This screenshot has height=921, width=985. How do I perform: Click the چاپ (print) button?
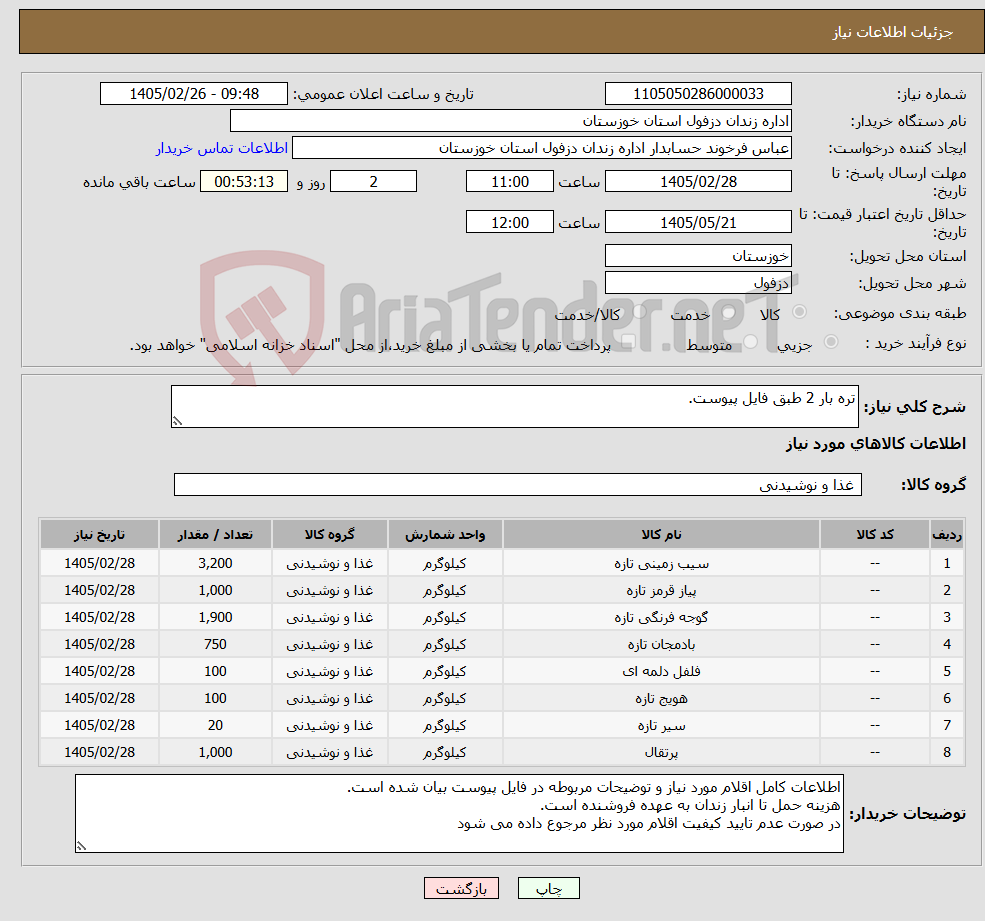point(548,888)
